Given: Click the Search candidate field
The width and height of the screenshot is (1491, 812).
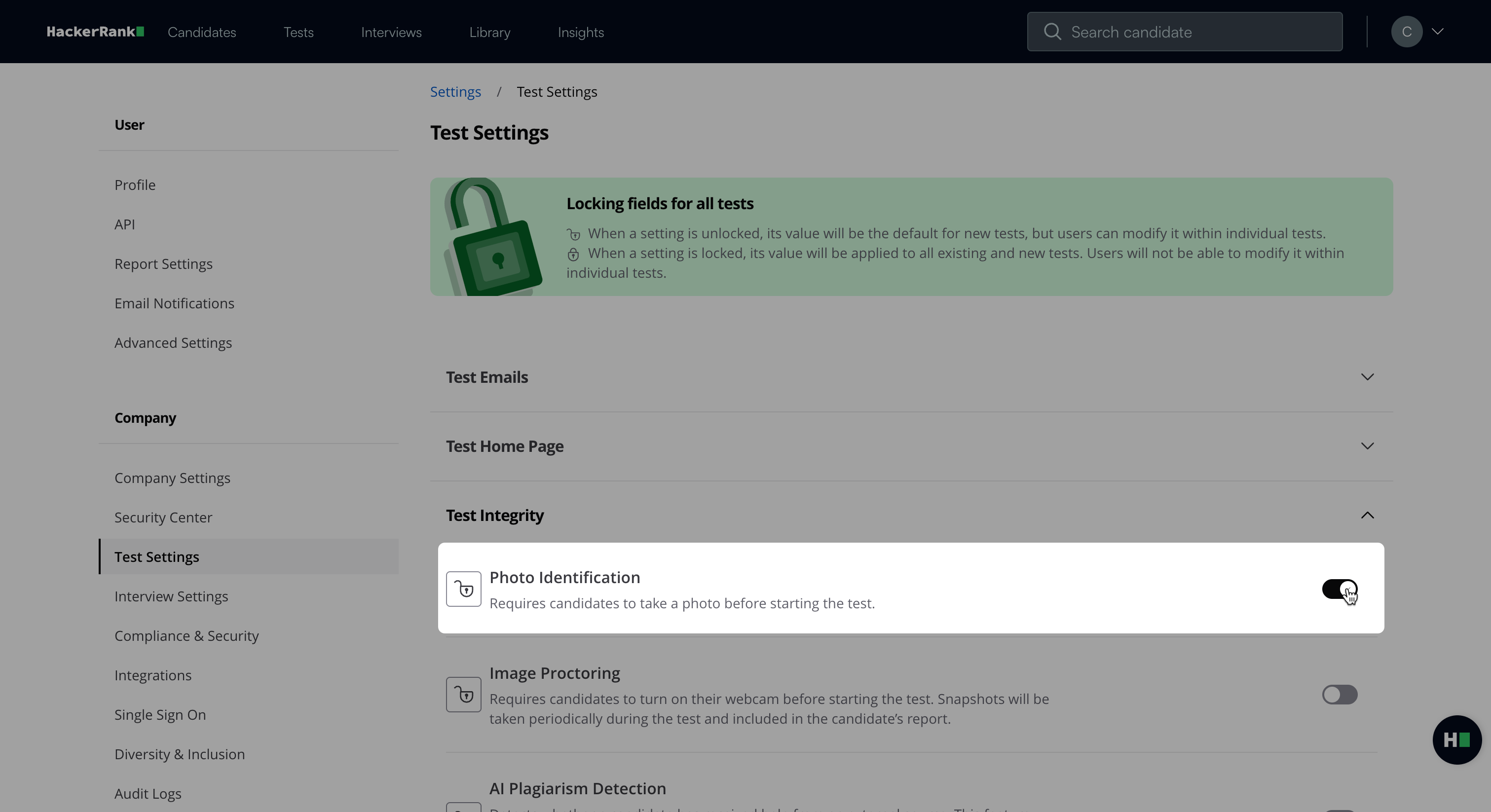Looking at the screenshot, I should (1184, 32).
